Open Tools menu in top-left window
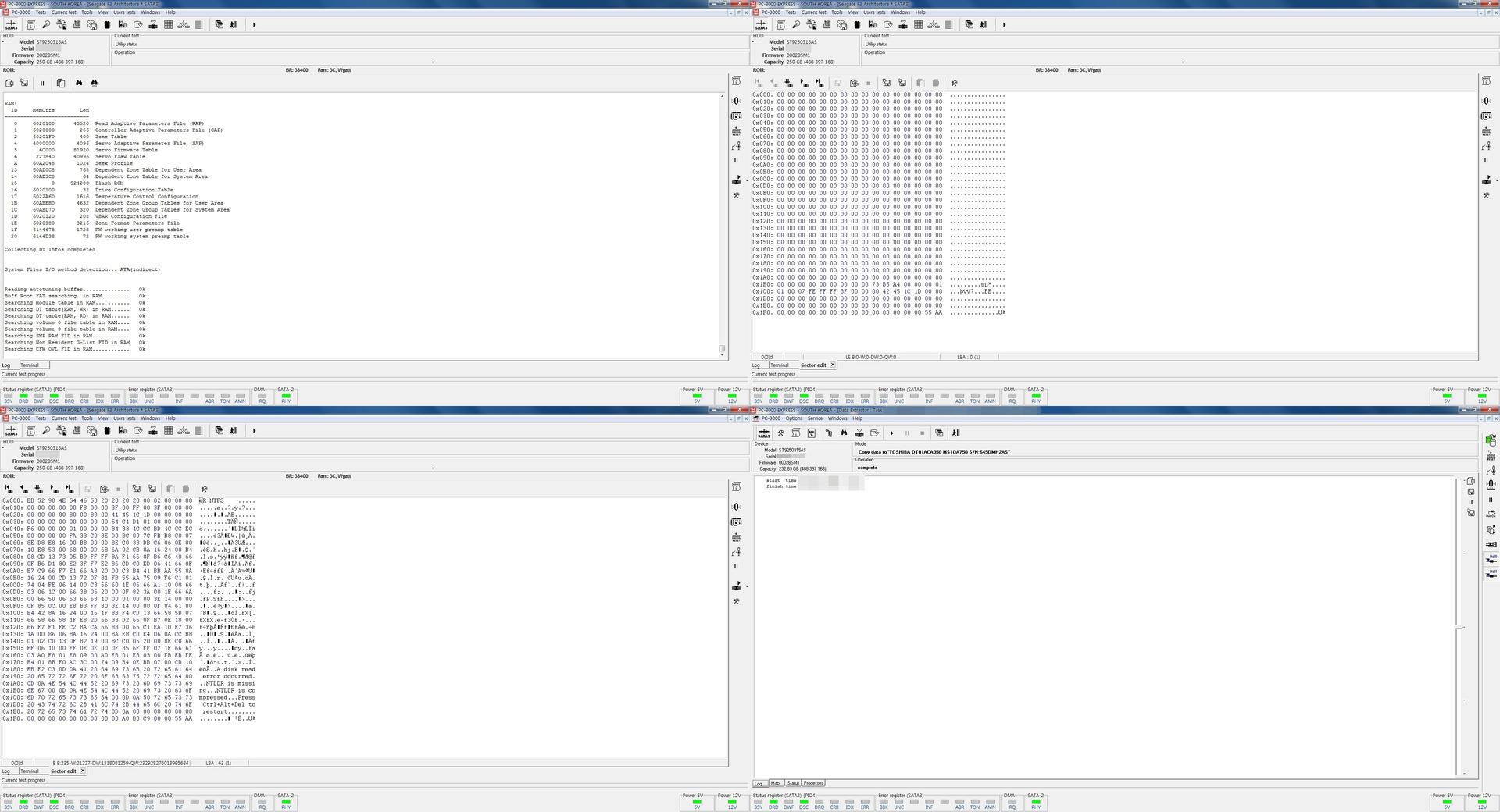1500x812 pixels. [87, 12]
